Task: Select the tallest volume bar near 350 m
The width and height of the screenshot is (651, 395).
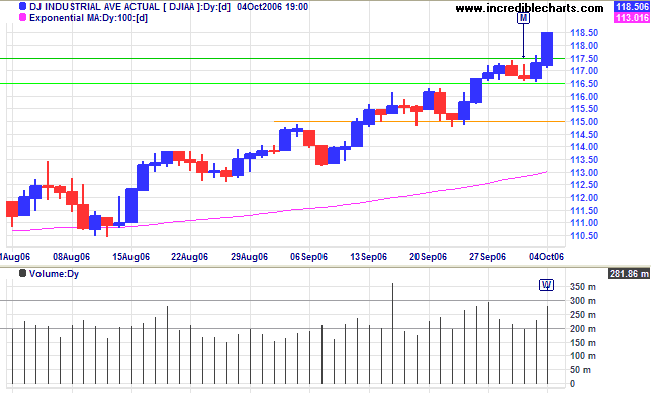Action: click(392, 334)
